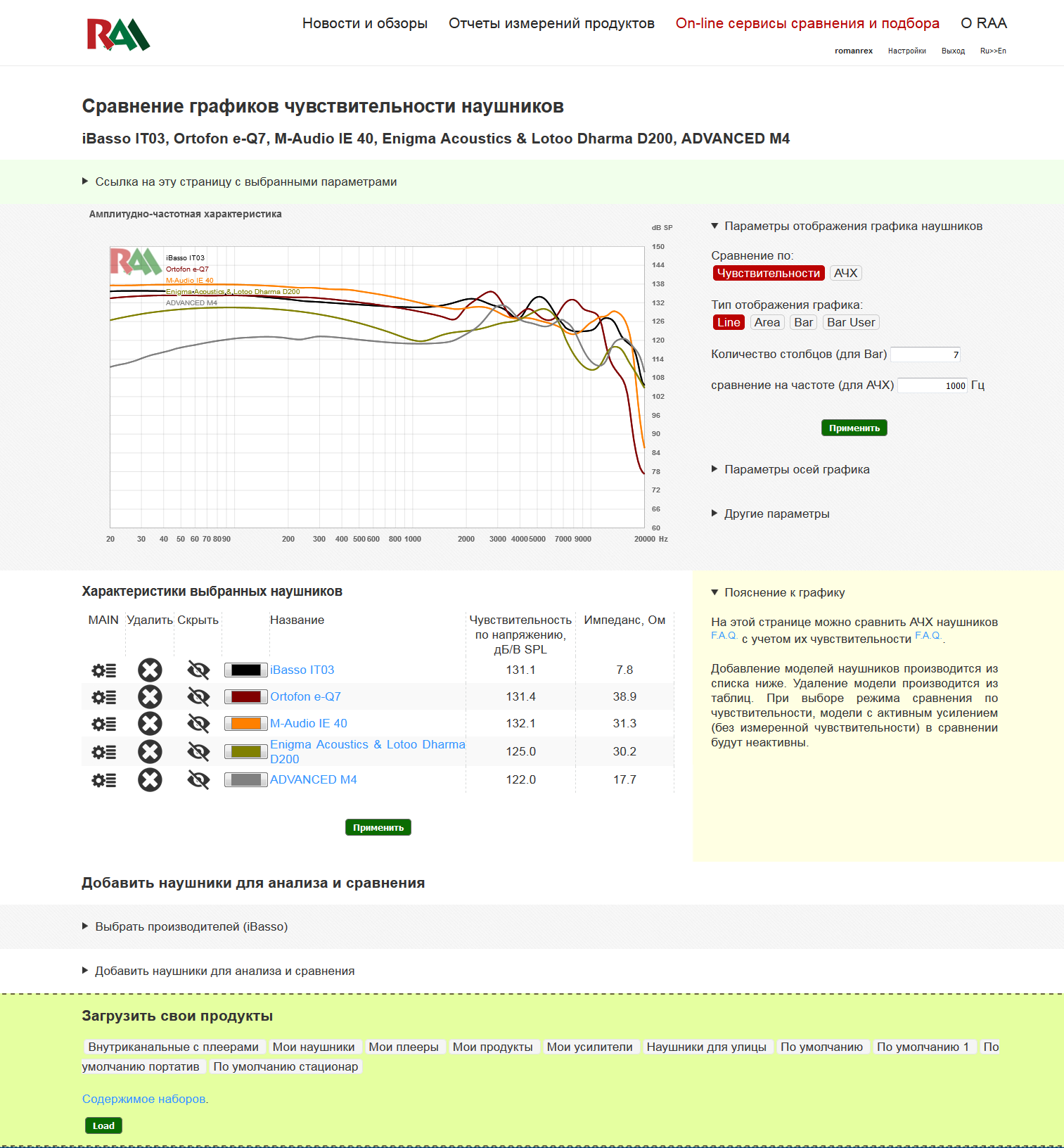Viewport: 1064px width, 1148px height.
Task: Expand 'Другие параметры' section
Action: pyautogui.click(x=771, y=514)
